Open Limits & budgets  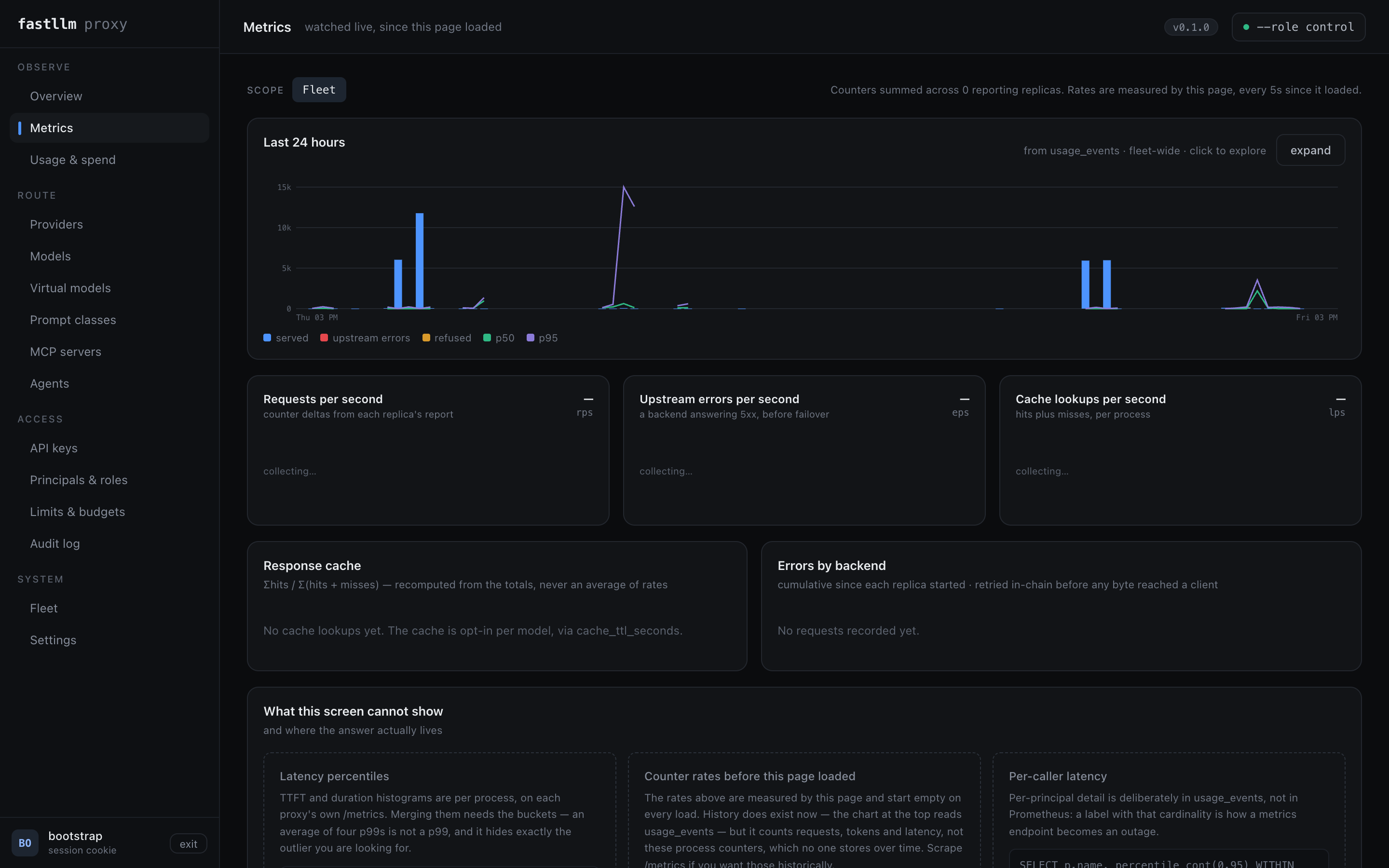tap(109, 512)
